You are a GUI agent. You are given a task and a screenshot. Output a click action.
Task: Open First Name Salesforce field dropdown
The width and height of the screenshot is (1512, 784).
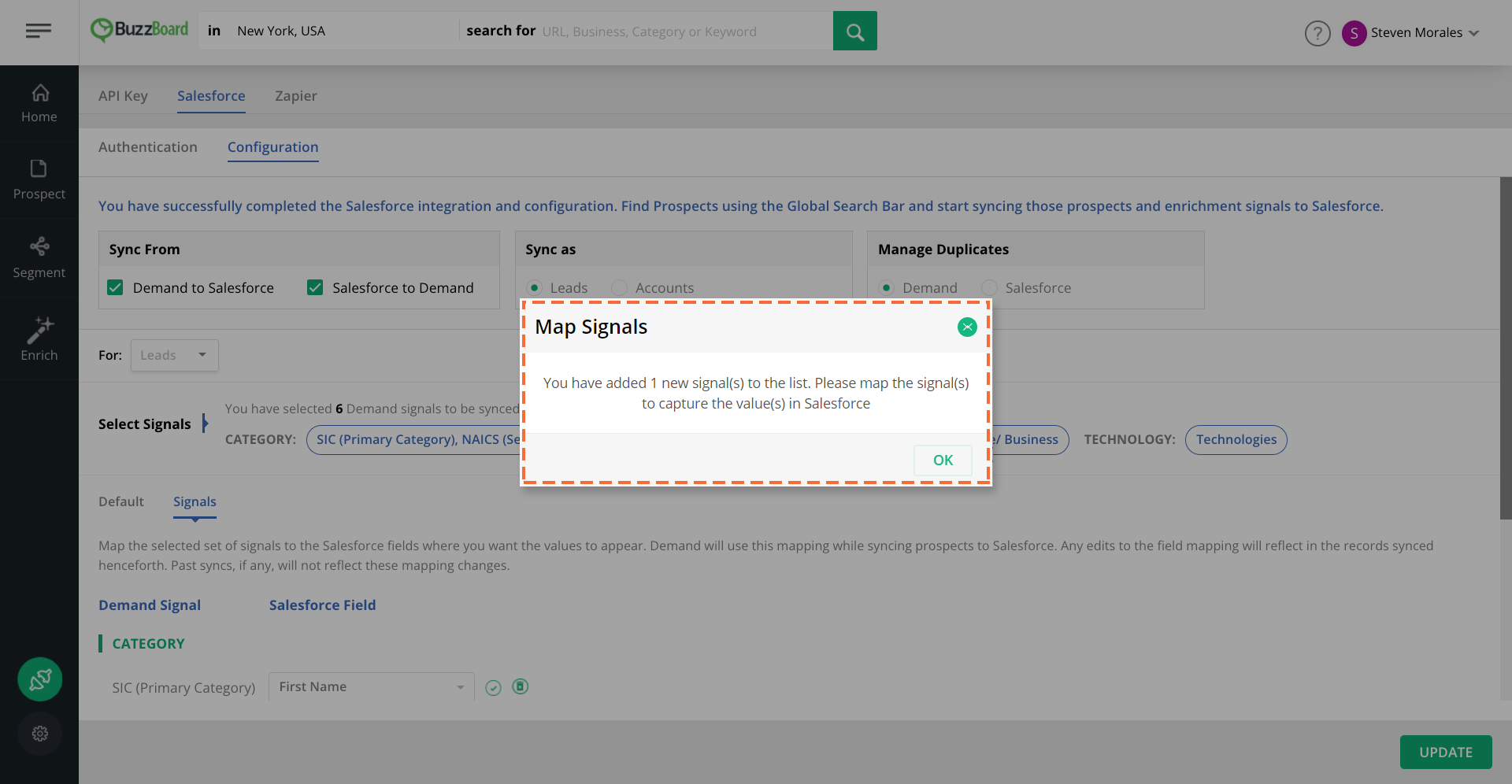[371, 686]
